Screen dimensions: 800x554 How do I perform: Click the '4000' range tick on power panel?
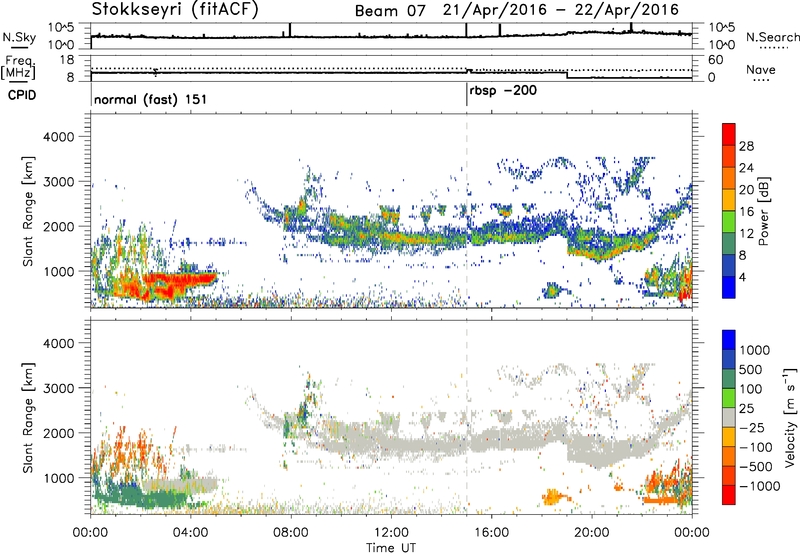[58, 137]
